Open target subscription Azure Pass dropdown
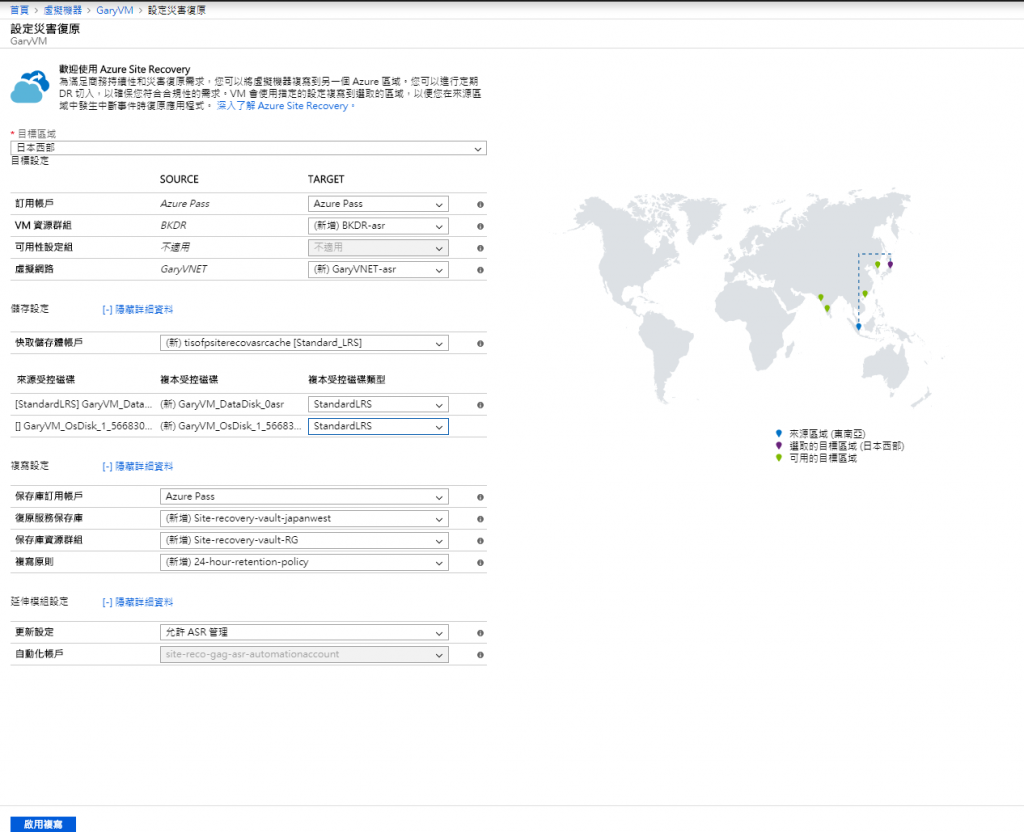1024x832 pixels. pyautogui.click(x=378, y=204)
